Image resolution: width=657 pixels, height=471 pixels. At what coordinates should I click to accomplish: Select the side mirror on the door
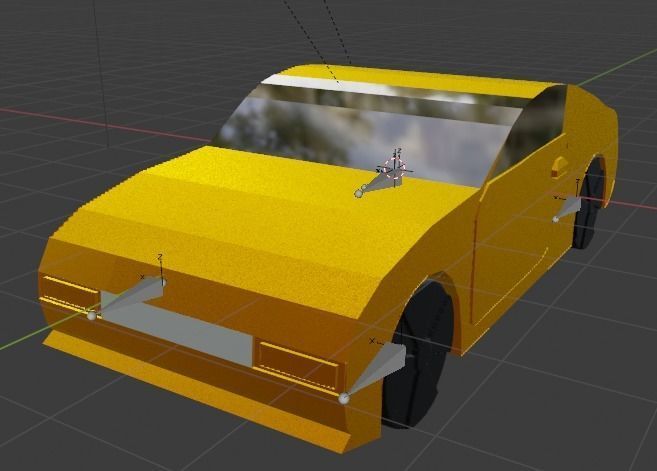558,167
